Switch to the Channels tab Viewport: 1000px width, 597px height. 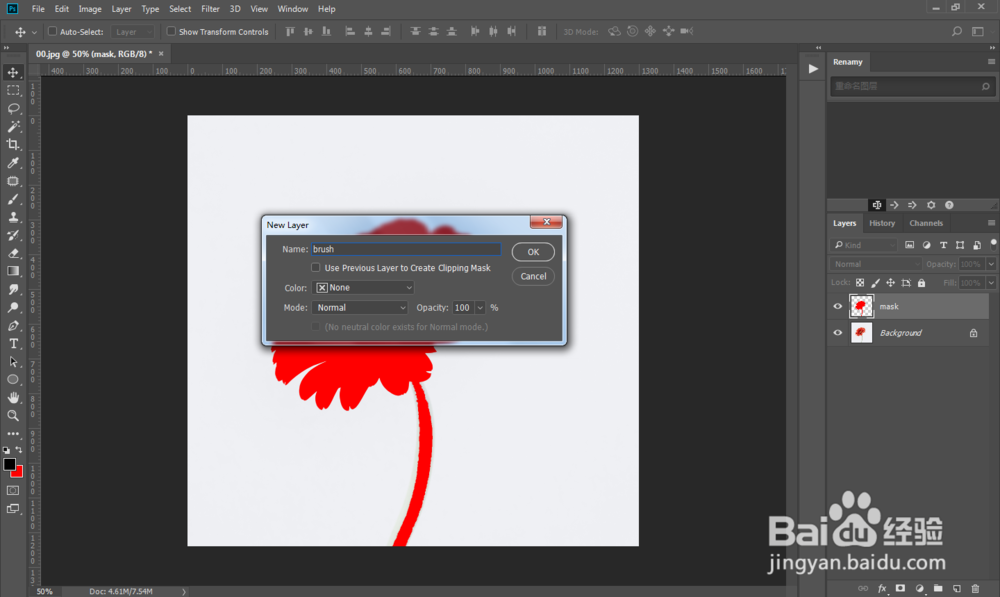point(926,223)
